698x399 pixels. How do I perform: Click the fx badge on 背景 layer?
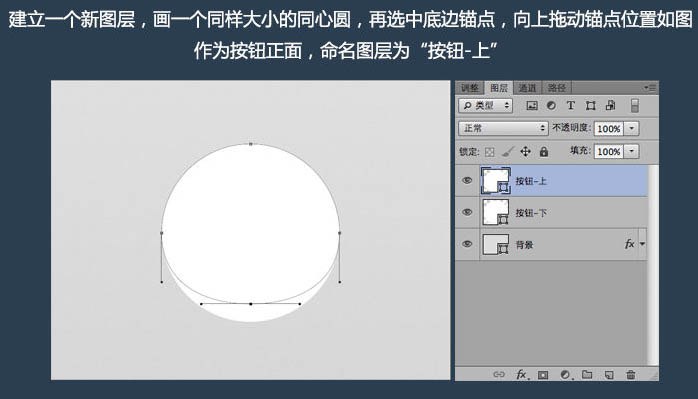point(629,244)
